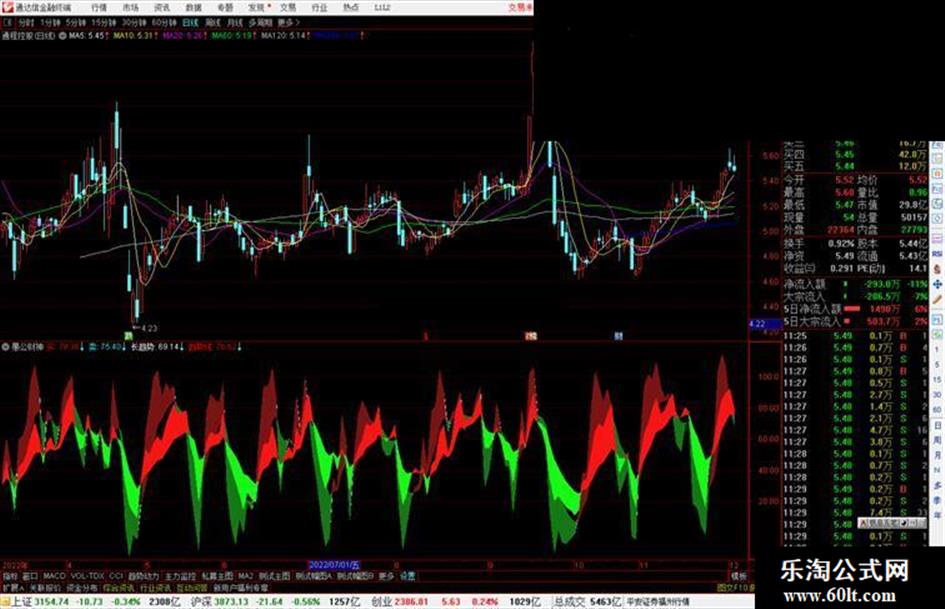
Task: Open the 发现 menu
Action: click(257, 7)
